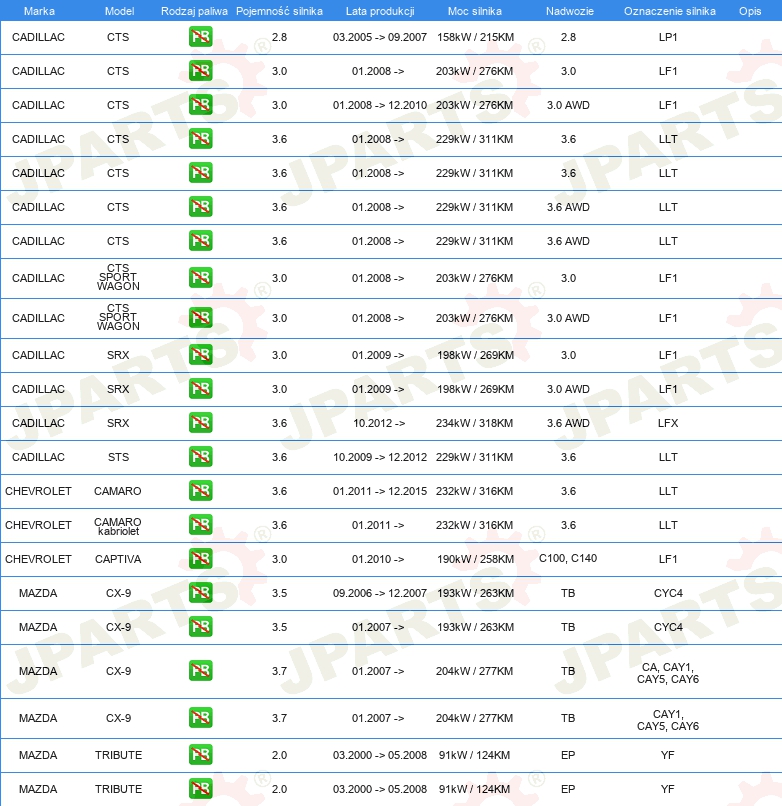Select the engine code LP1
Screen dimensions: 782x806
pos(668,37)
